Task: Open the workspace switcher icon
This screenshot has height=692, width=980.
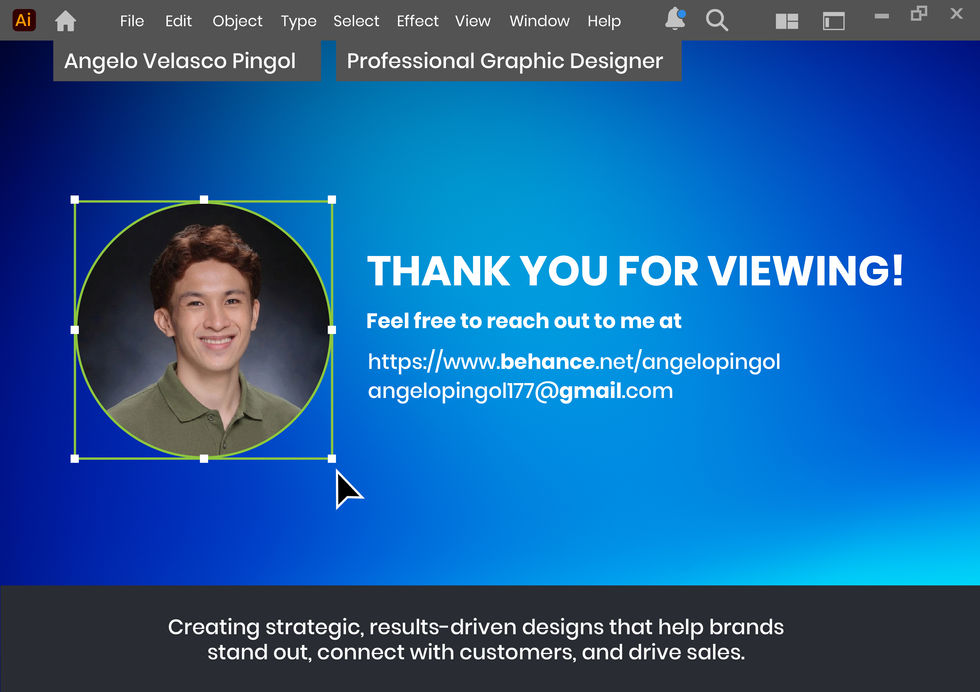Action: pos(834,21)
